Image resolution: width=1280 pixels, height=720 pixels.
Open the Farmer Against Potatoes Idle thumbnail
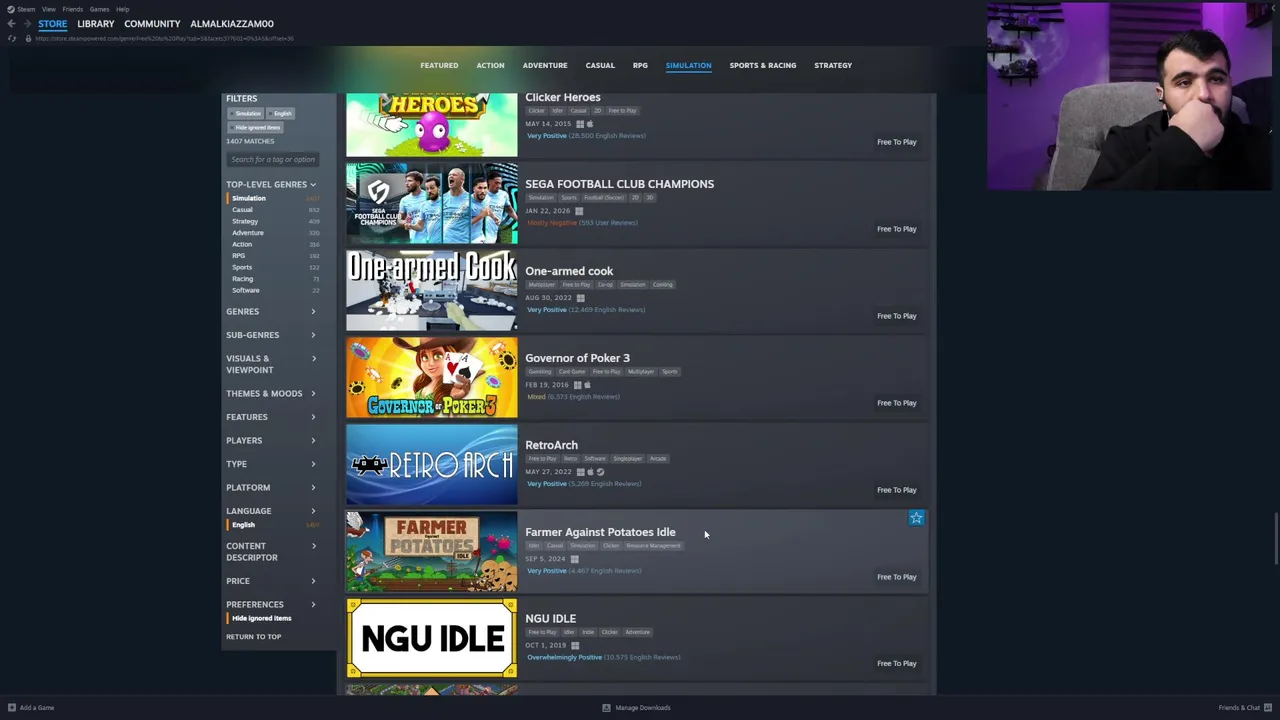(432, 552)
